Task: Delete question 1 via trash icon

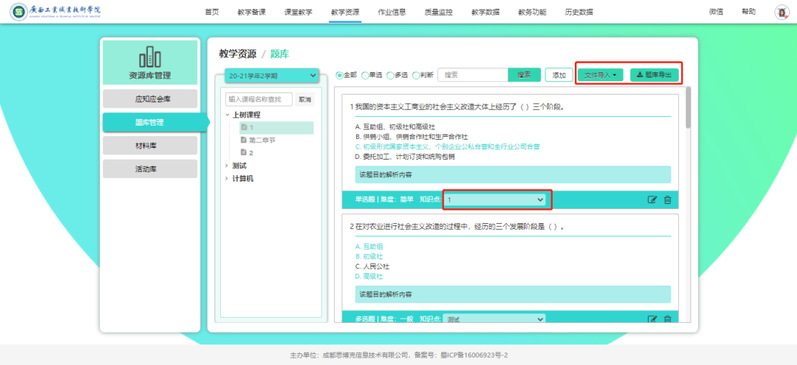Action: pos(667,200)
